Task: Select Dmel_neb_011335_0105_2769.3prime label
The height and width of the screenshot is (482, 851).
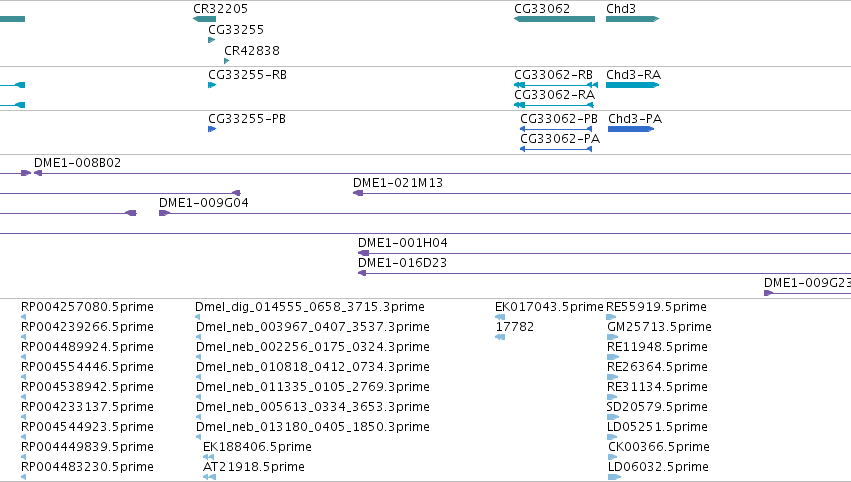Action: pyautogui.click(x=313, y=387)
